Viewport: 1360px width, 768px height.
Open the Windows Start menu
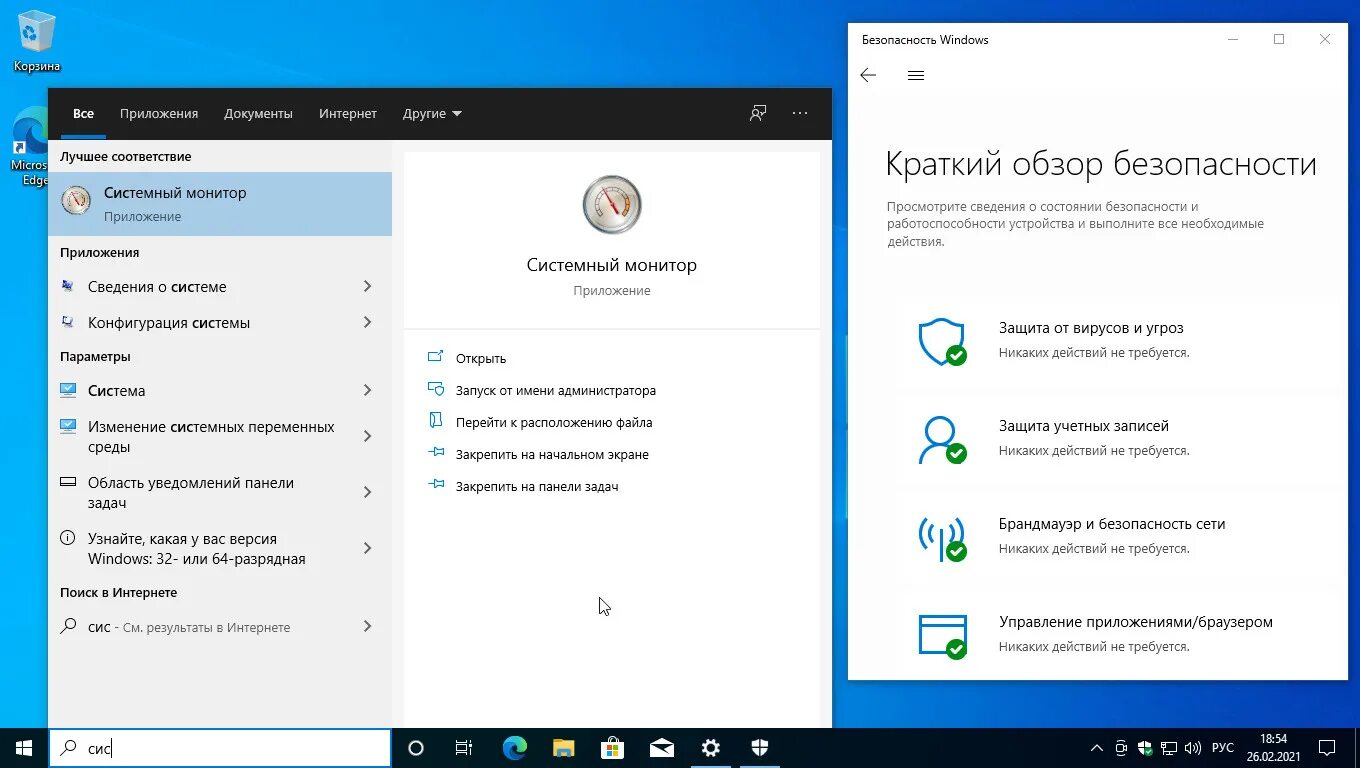(24, 748)
